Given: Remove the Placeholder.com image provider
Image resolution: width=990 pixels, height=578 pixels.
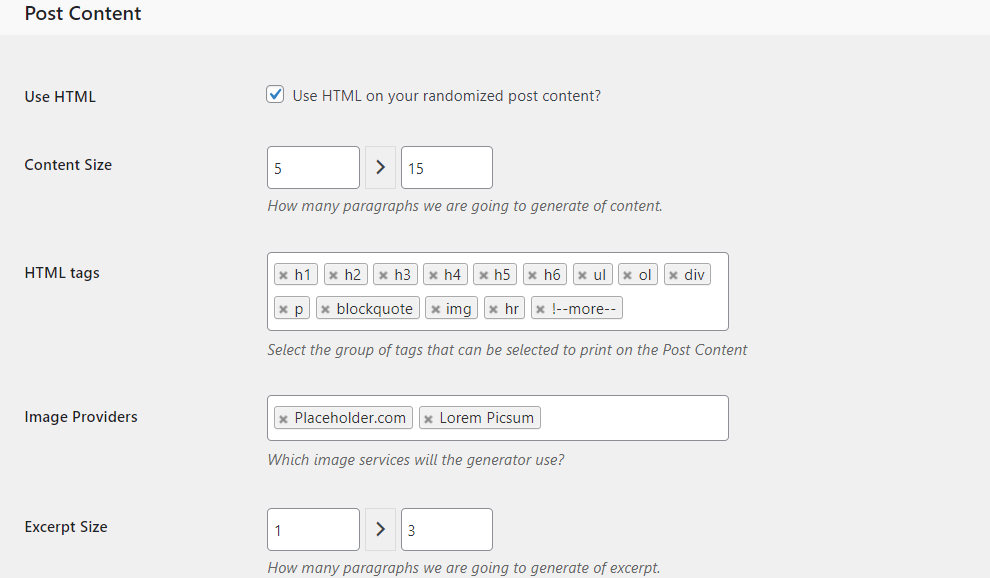Looking at the screenshot, I should tap(282, 418).
